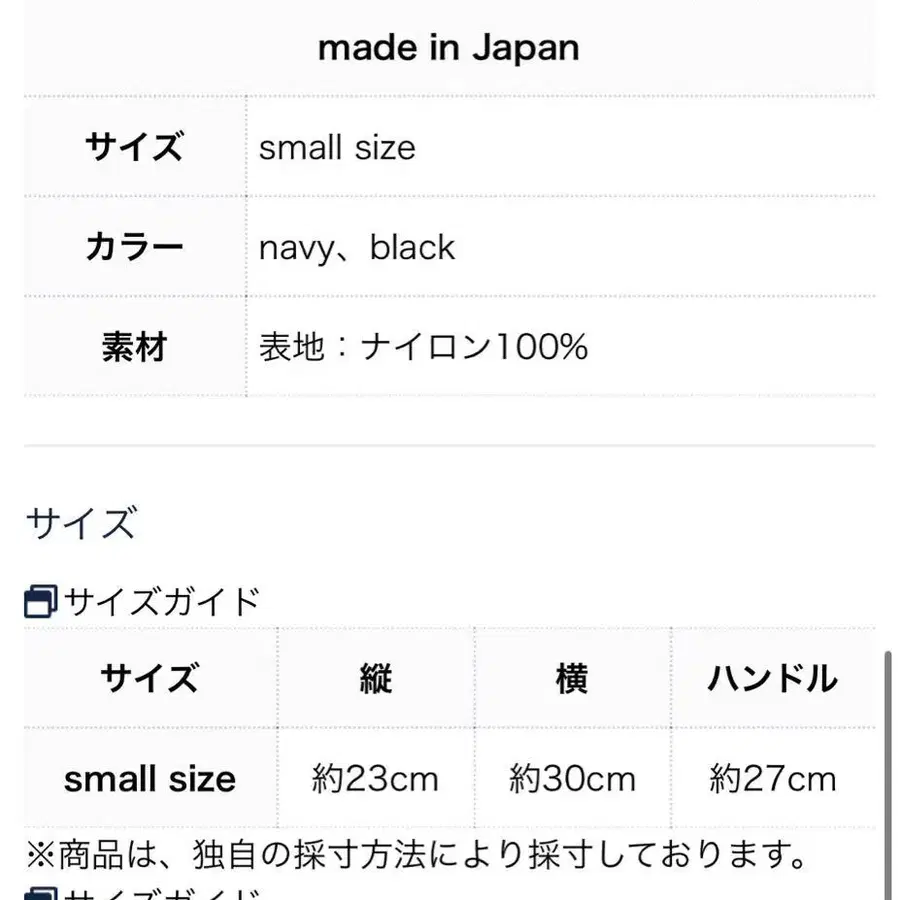The height and width of the screenshot is (900, 900).
Task: Click the カラー row header cell
Action: pos(135,247)
